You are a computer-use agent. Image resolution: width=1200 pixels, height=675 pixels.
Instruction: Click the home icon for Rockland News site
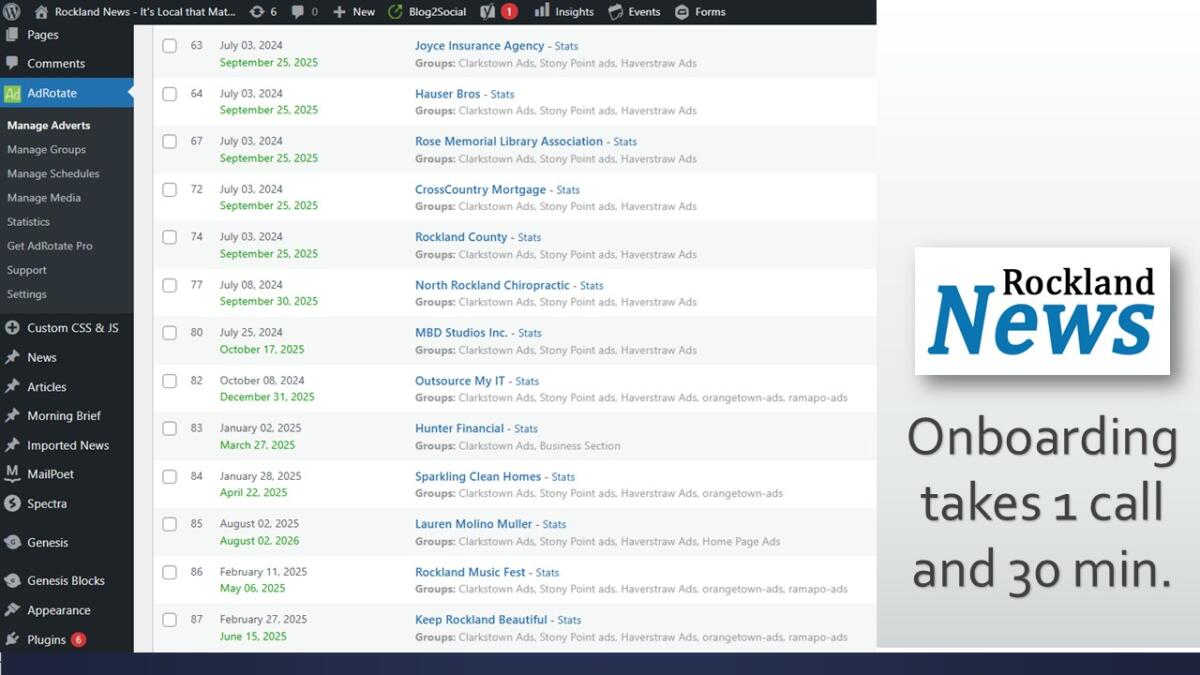tap(41, 12)
